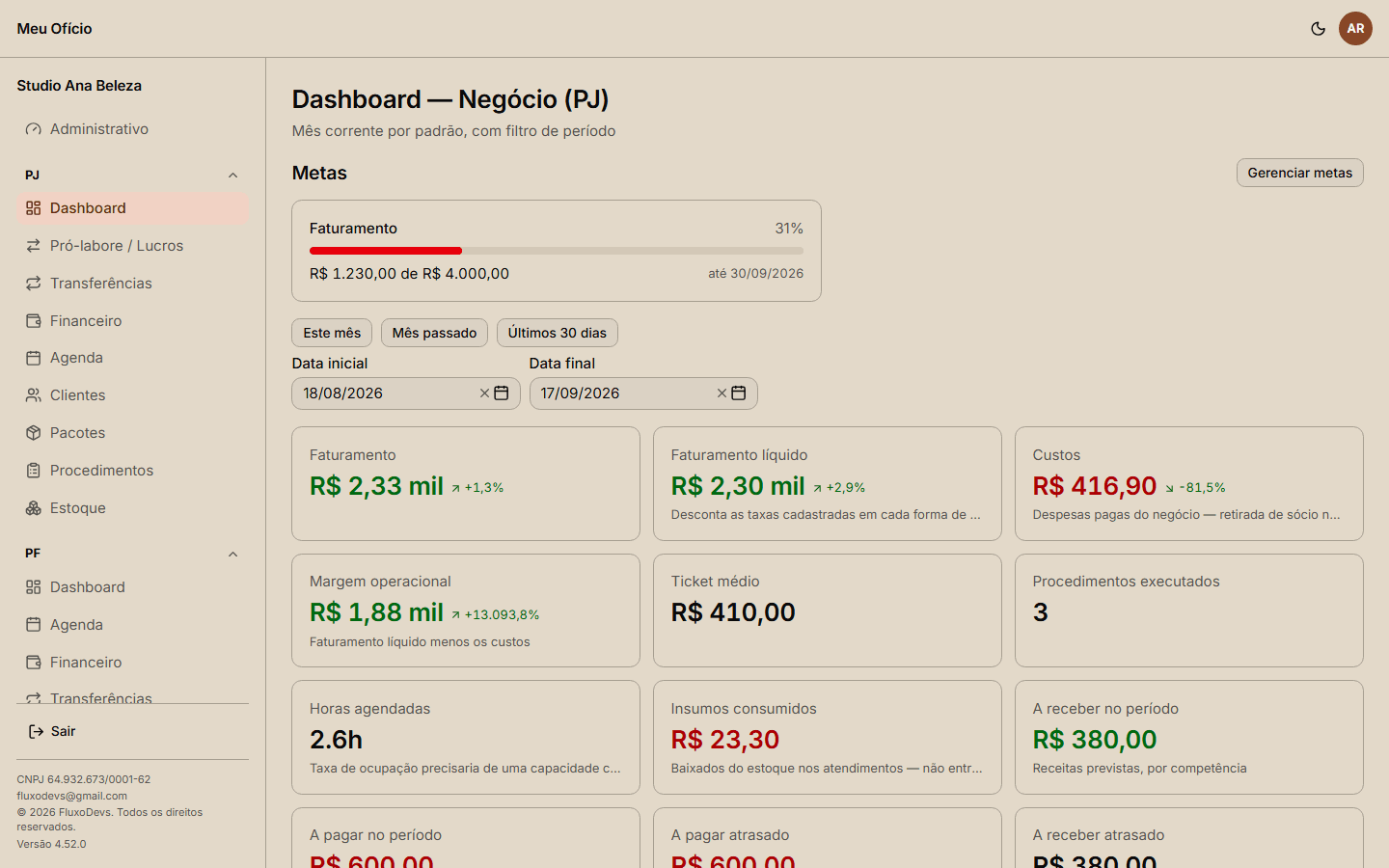Image resolution: width=1389 pixels, height=868 pixels.
Task: Clear the Data final date
Action: 722,393
